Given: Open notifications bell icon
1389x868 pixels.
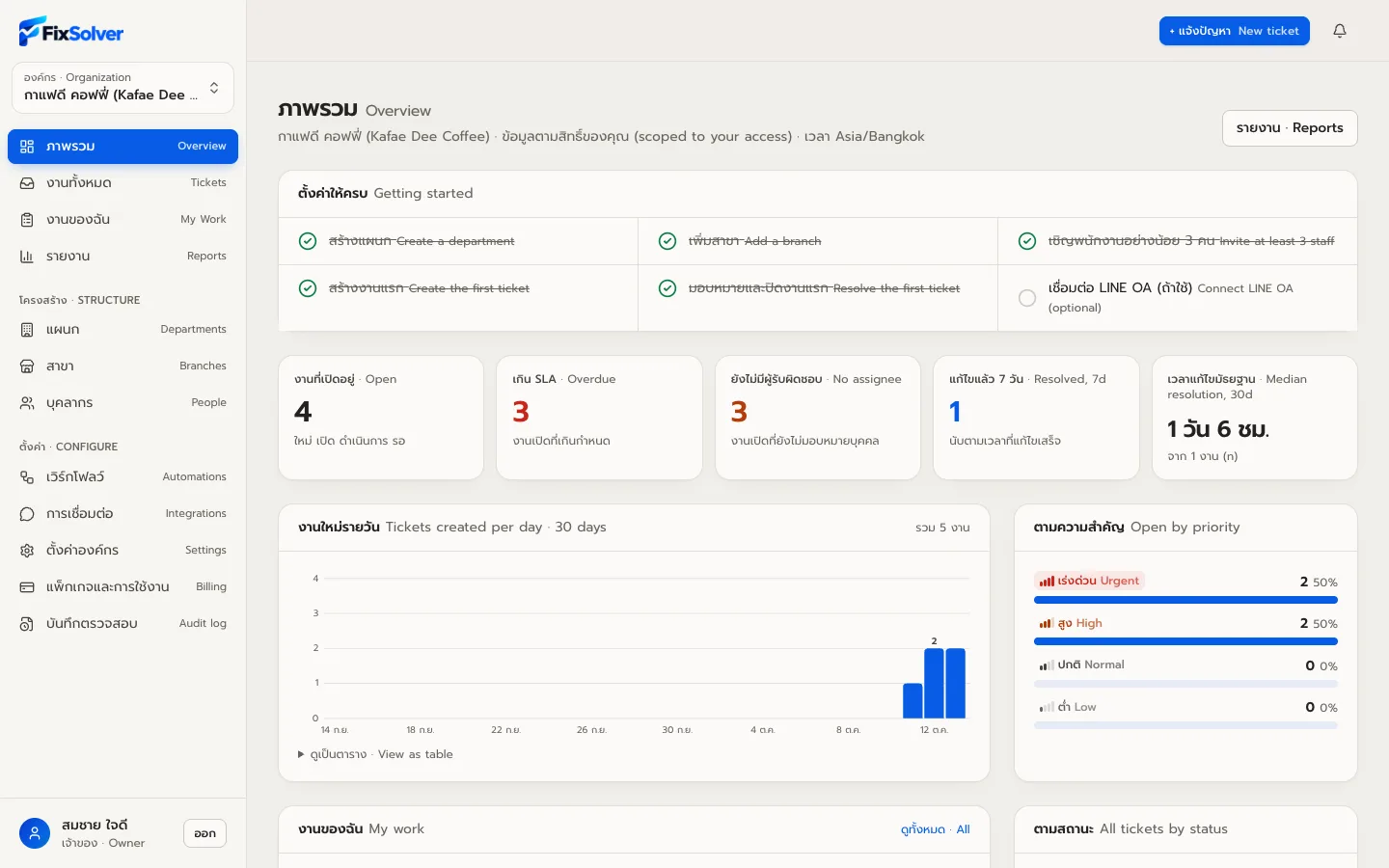Looking at the screenshot, I should pos(1340,31).
